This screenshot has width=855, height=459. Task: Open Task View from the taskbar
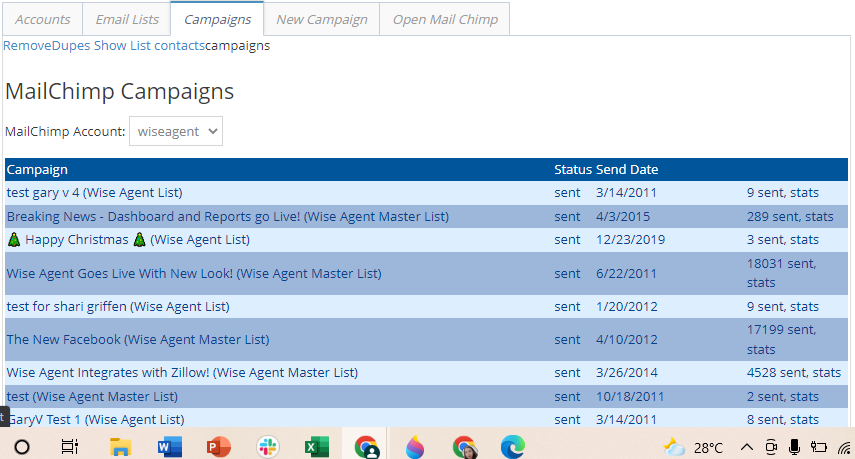pyautogui.click(x=70, y=447)
